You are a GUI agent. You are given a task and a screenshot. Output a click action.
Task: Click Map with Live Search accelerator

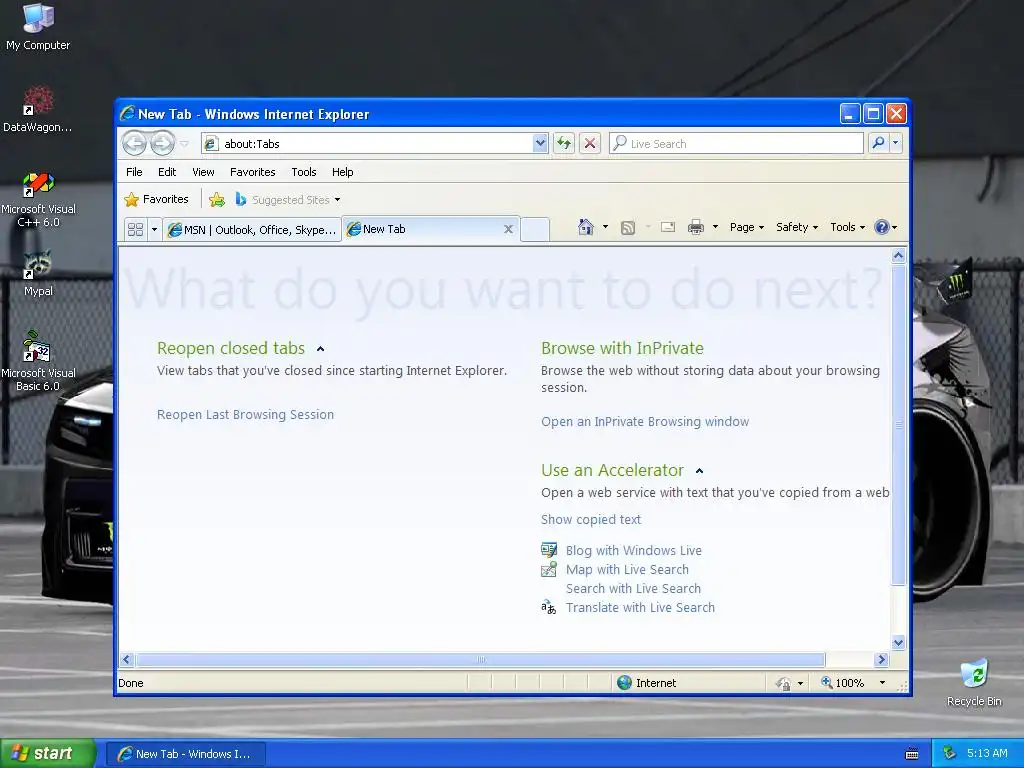pos(627,569)
